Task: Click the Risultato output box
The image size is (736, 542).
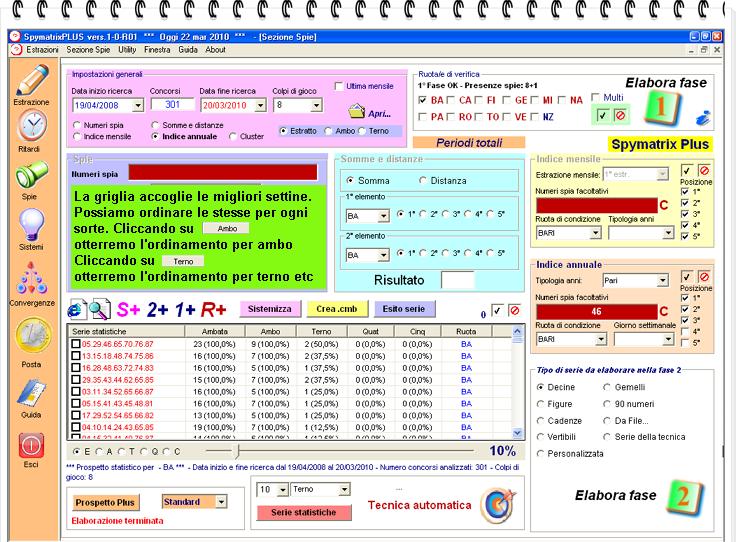Action: point(458,281)
